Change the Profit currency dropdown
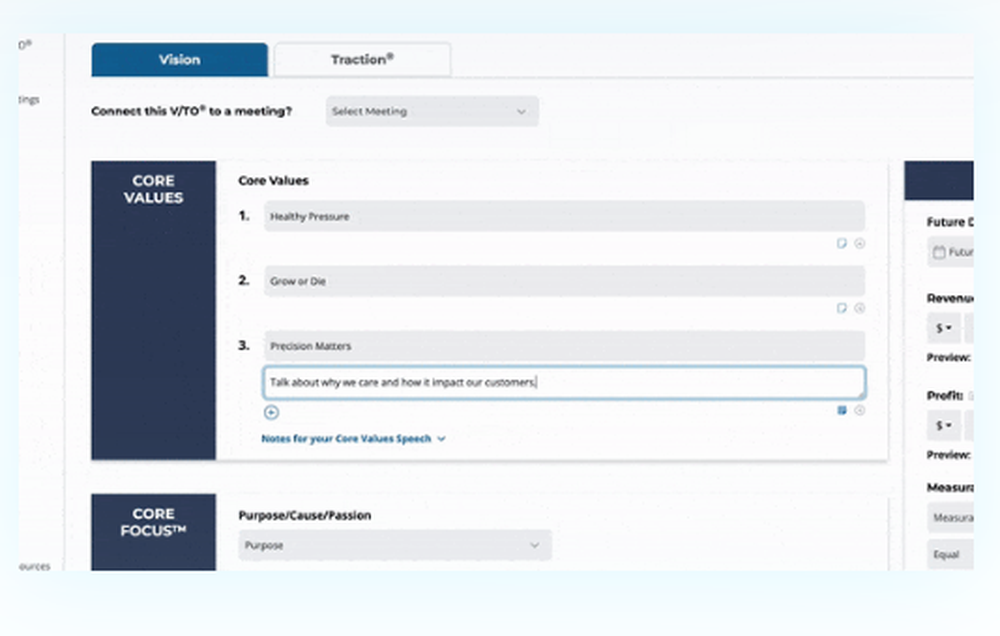 point(943,425)
